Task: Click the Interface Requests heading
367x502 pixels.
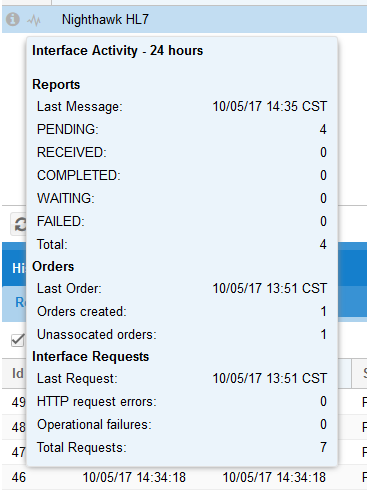Action: pos(90,357)
